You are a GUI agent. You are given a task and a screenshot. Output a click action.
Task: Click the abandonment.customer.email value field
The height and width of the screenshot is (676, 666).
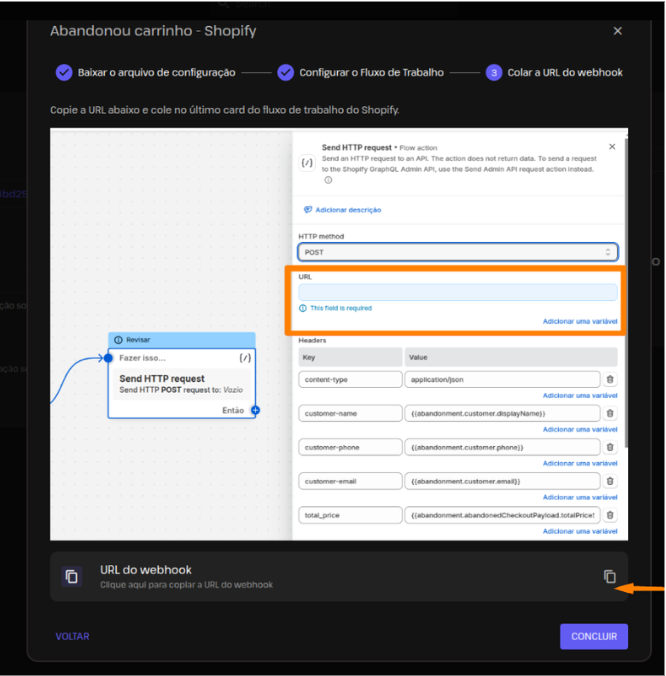[502, 481]
